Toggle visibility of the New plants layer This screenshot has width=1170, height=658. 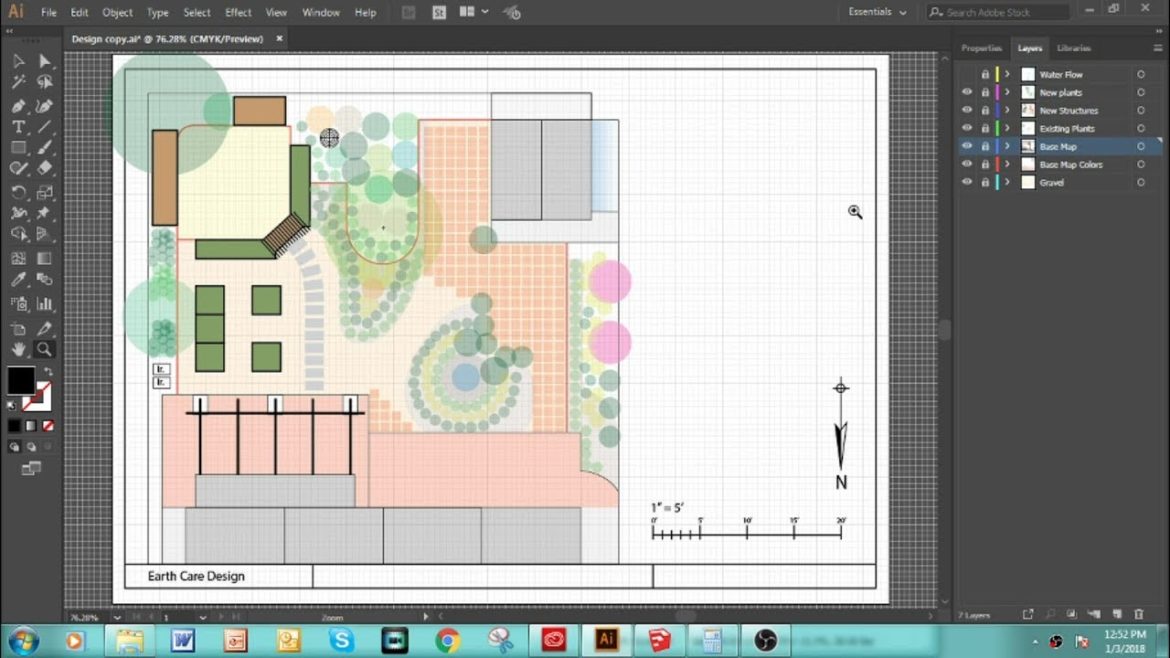(x=967, y=92)
